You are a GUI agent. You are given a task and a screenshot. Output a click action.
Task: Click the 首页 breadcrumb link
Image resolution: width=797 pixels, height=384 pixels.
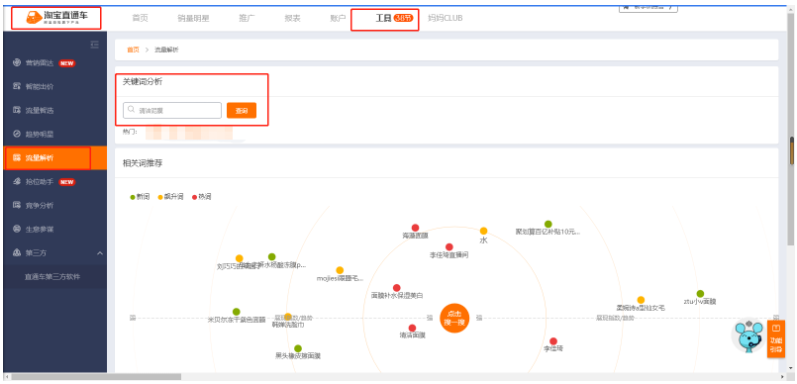[133, 50]
